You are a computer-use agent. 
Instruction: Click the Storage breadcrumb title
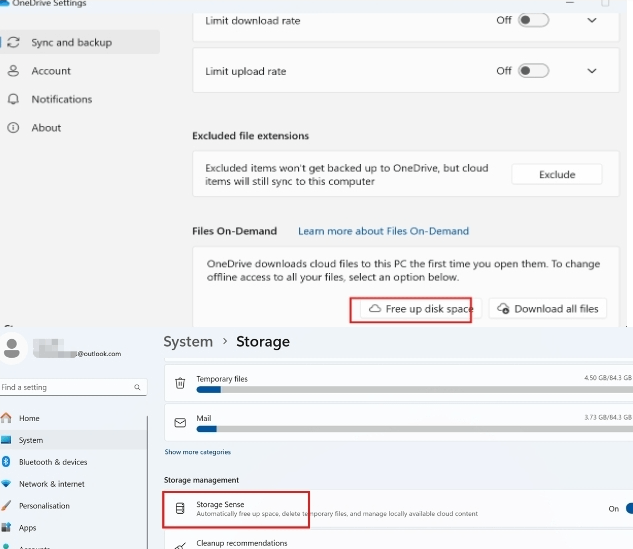click(263, 342)
